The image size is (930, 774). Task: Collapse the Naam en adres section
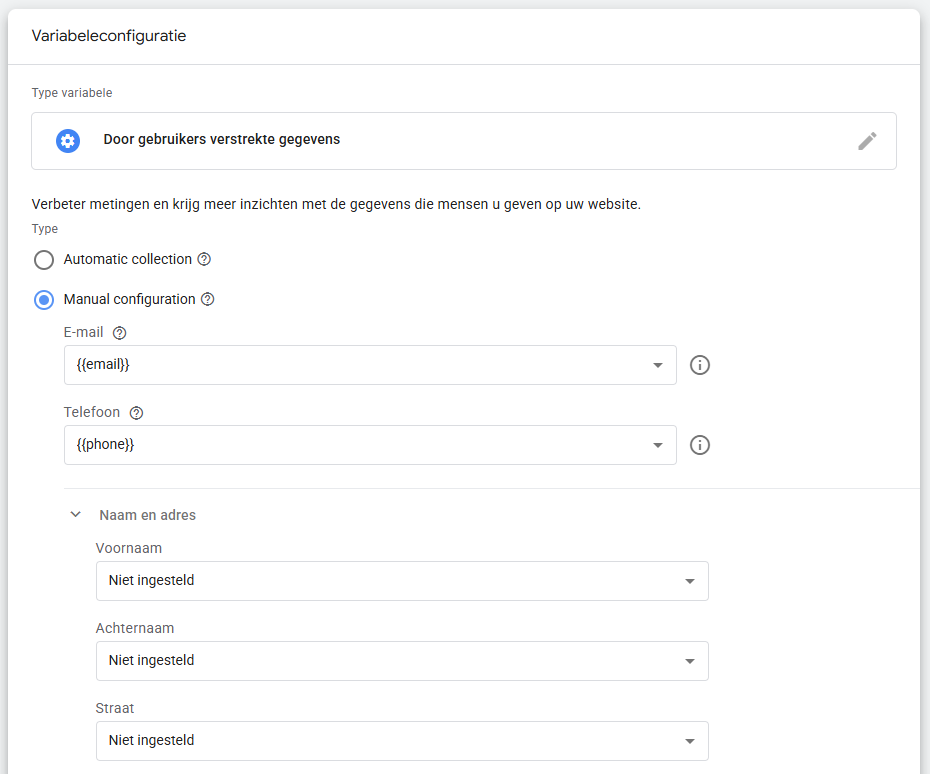coord(75,515)
